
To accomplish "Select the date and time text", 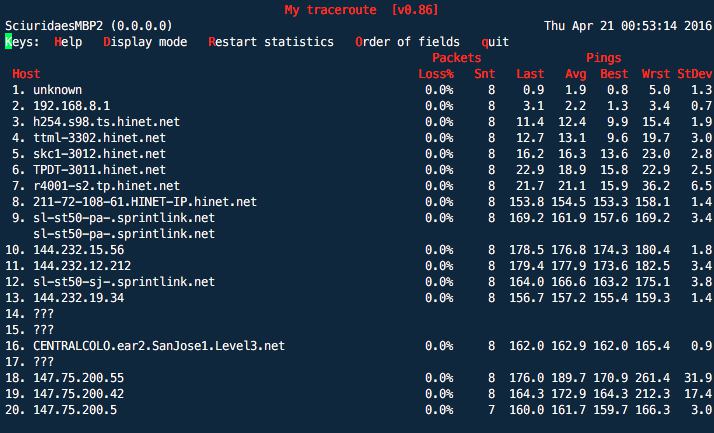I will [628, 26].
